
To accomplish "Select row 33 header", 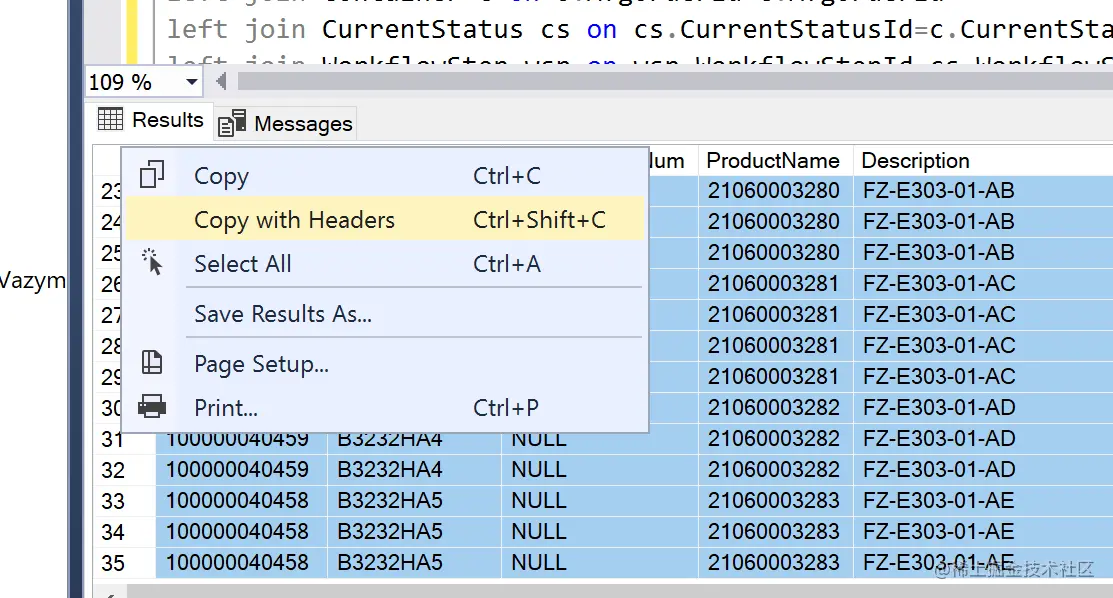I will tap(113, 501).
